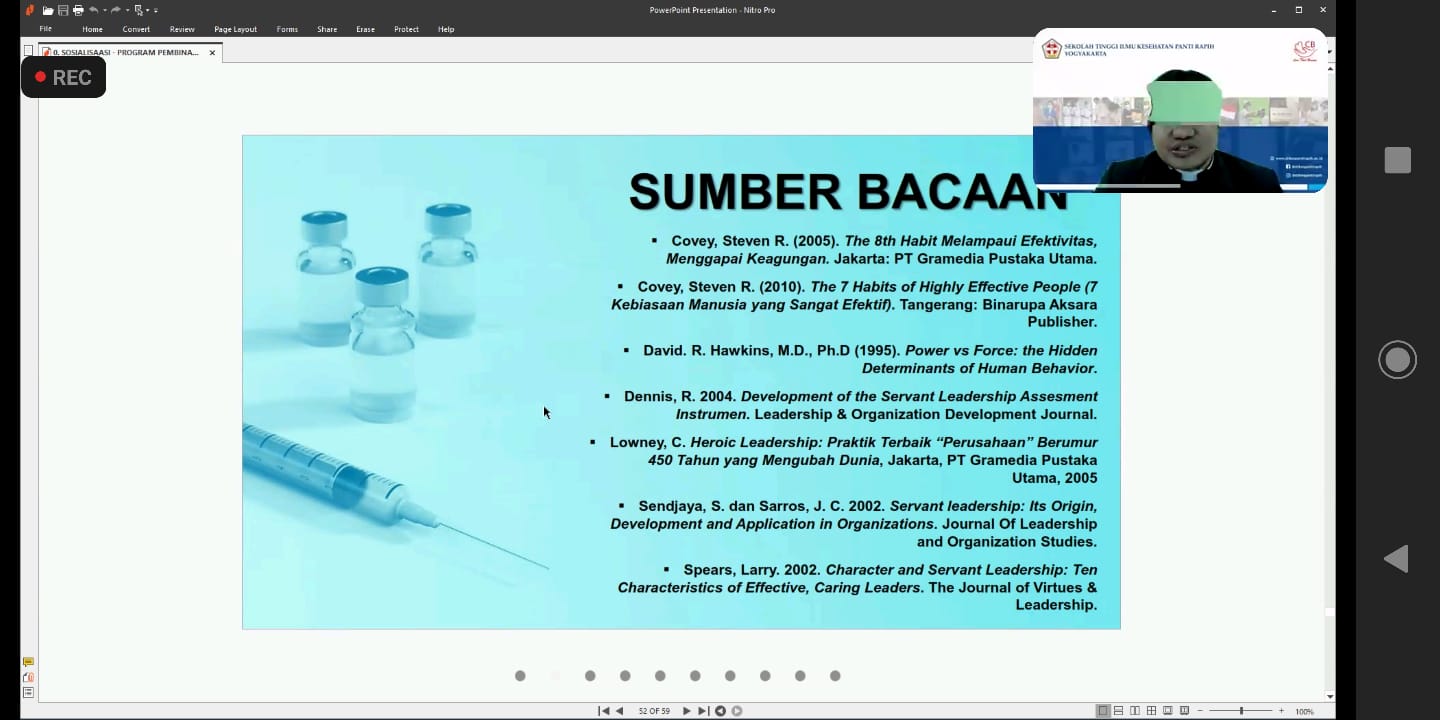Click the Print icon
This screenshot has height=720, width=1440.
78,10
